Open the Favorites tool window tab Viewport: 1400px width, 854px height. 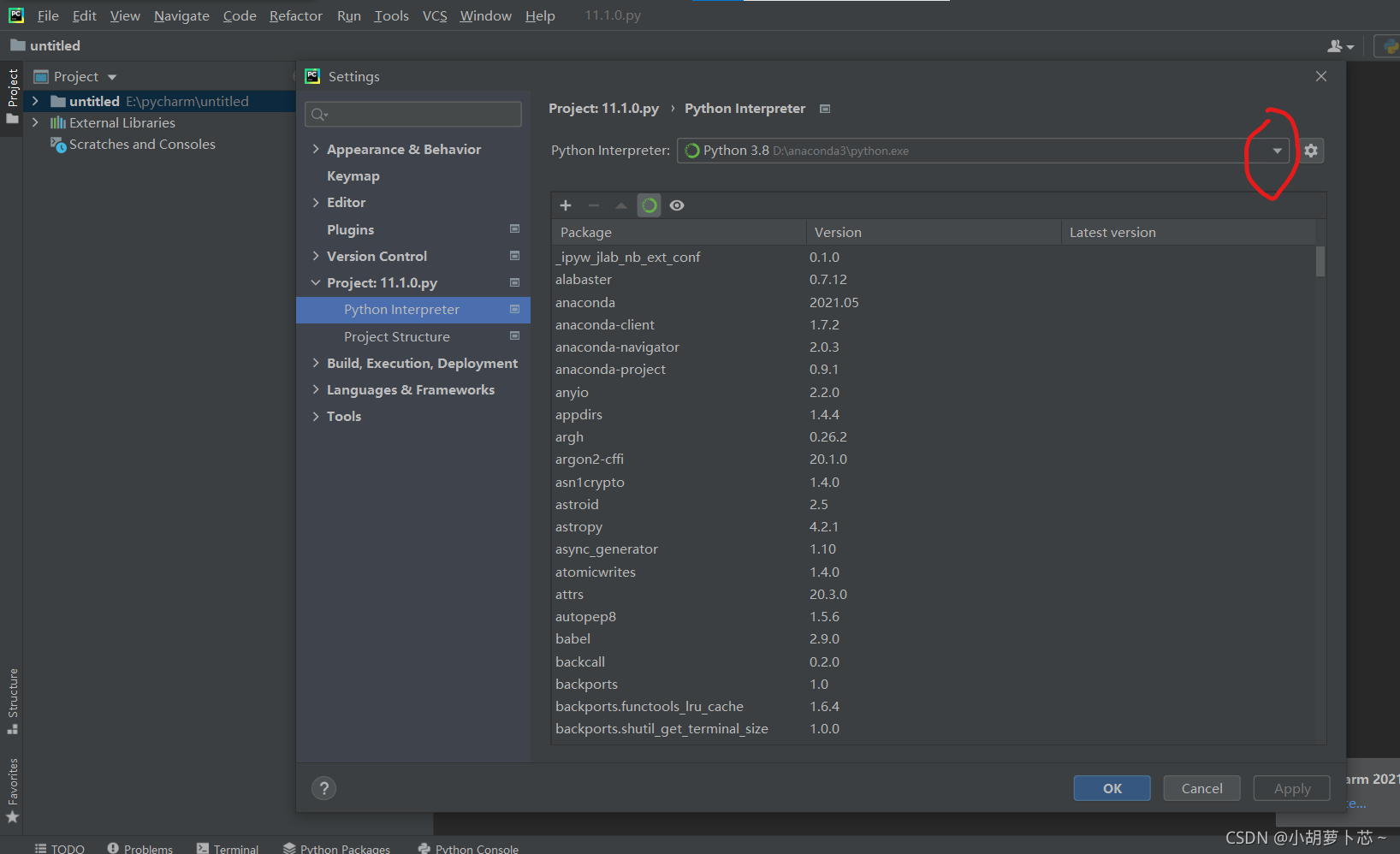13,790
